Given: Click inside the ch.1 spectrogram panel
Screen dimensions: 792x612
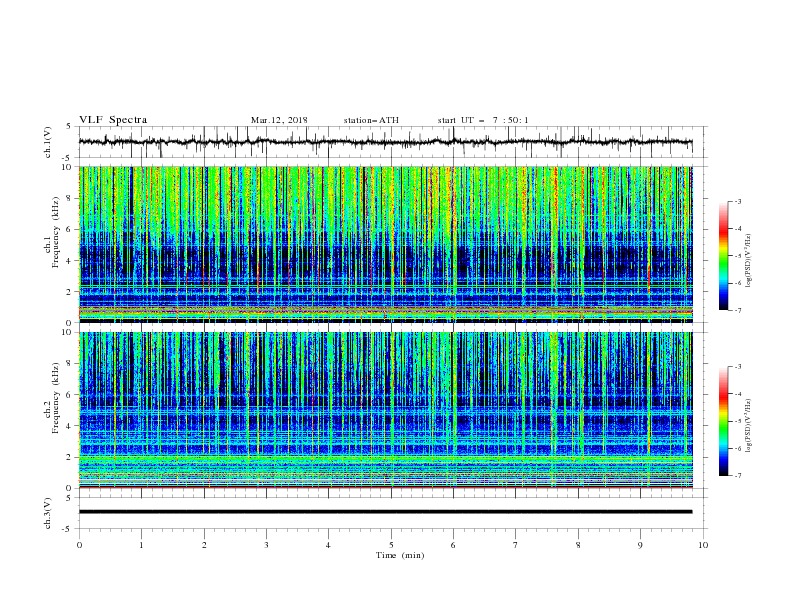Looking at the screenshot, I should point(385,244).
